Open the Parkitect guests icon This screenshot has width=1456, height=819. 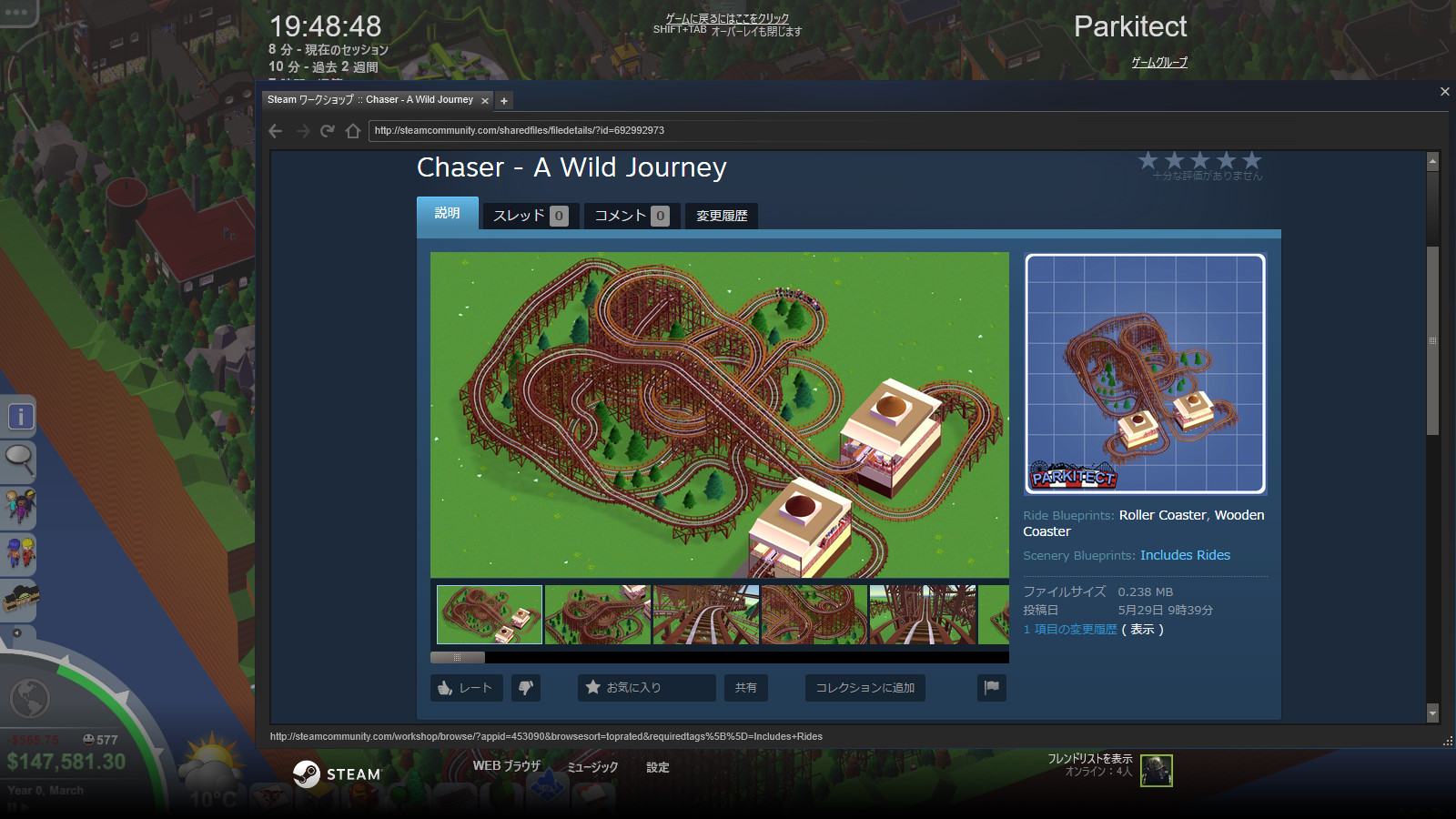(20, 506)
